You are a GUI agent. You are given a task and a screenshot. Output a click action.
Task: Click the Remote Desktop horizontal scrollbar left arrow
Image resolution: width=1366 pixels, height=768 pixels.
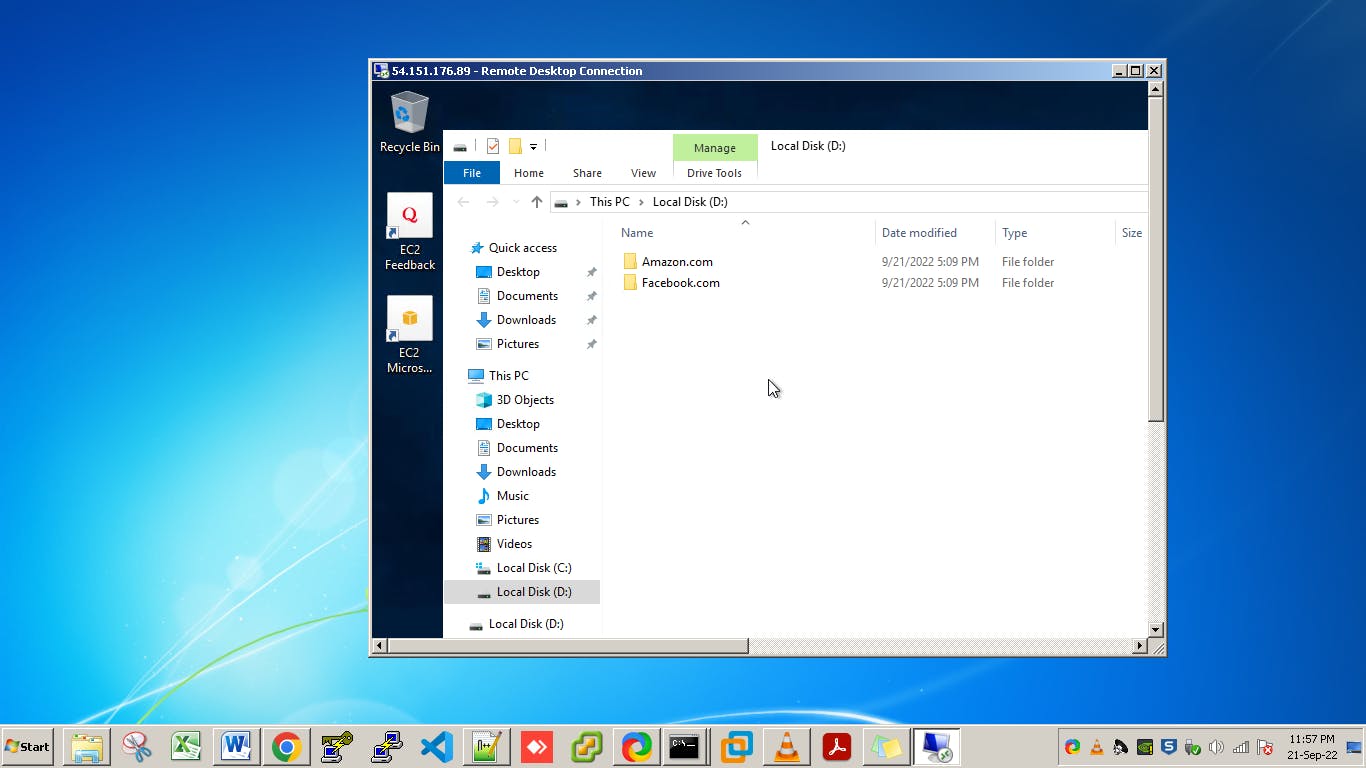pyautogui.click(x=379, y=646)
